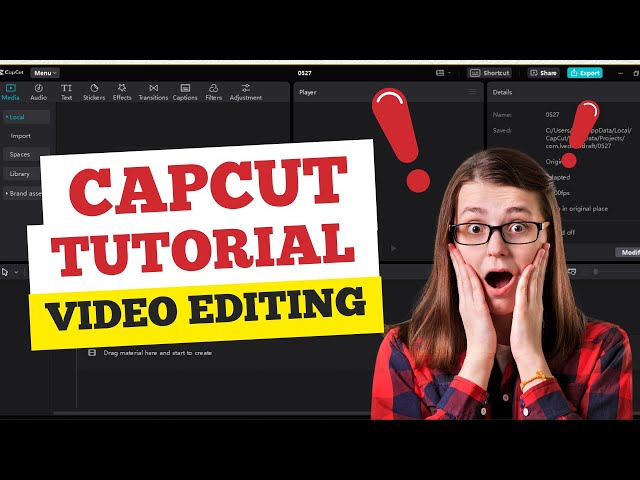This screenshot has height=480, width=640.
Task: Click the track icon beside 'Drag material here'
Action: pos(92,353)
